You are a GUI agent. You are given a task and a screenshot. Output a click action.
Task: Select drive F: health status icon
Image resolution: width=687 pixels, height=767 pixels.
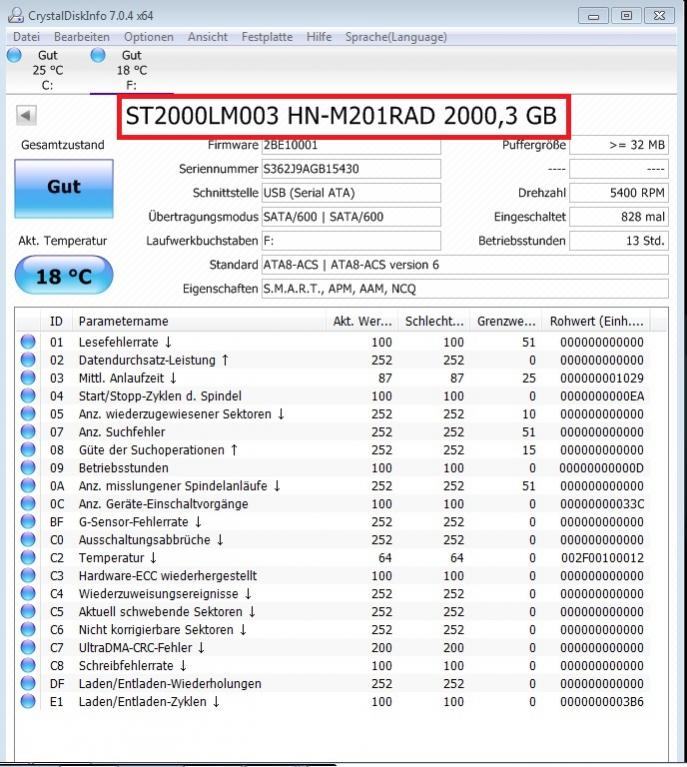[98, 55]
